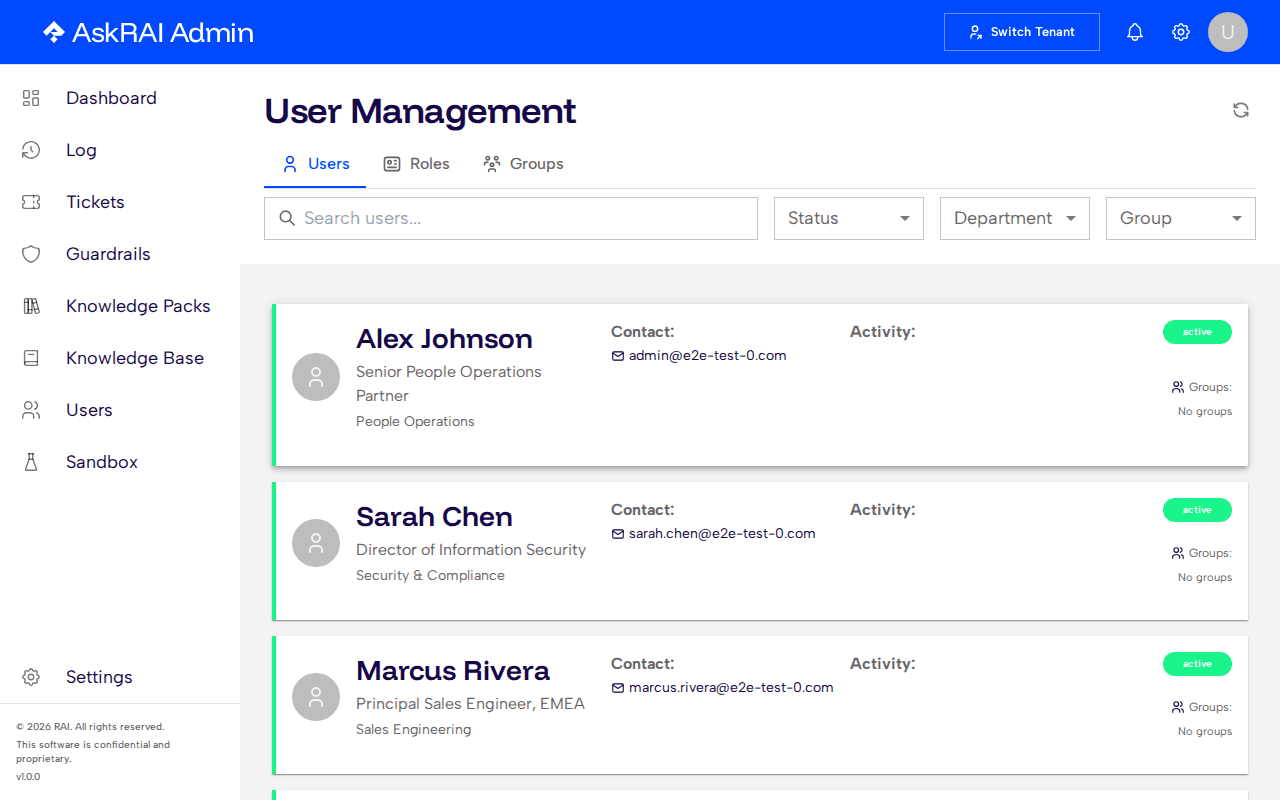1280x800 pixels.
Task: Click Alex Johnson's avatar
Action: tap(316, 377)
